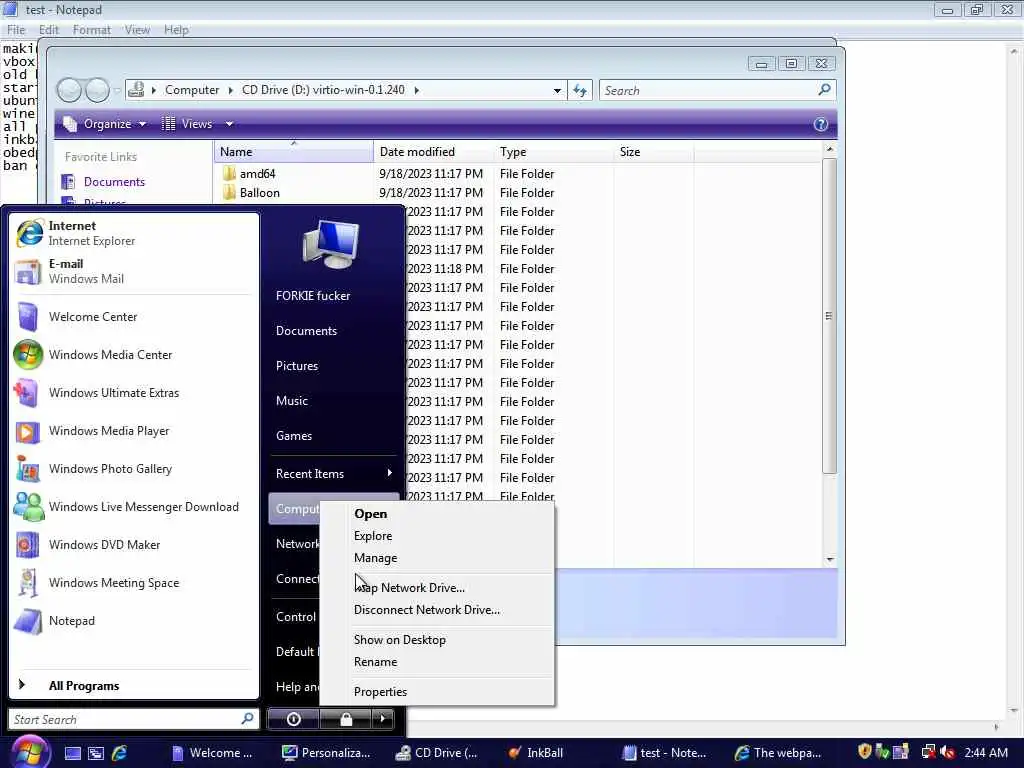Expand the shutdown options arrow
The height and width of the screenshot is (768, 1024).
(383, 719)
